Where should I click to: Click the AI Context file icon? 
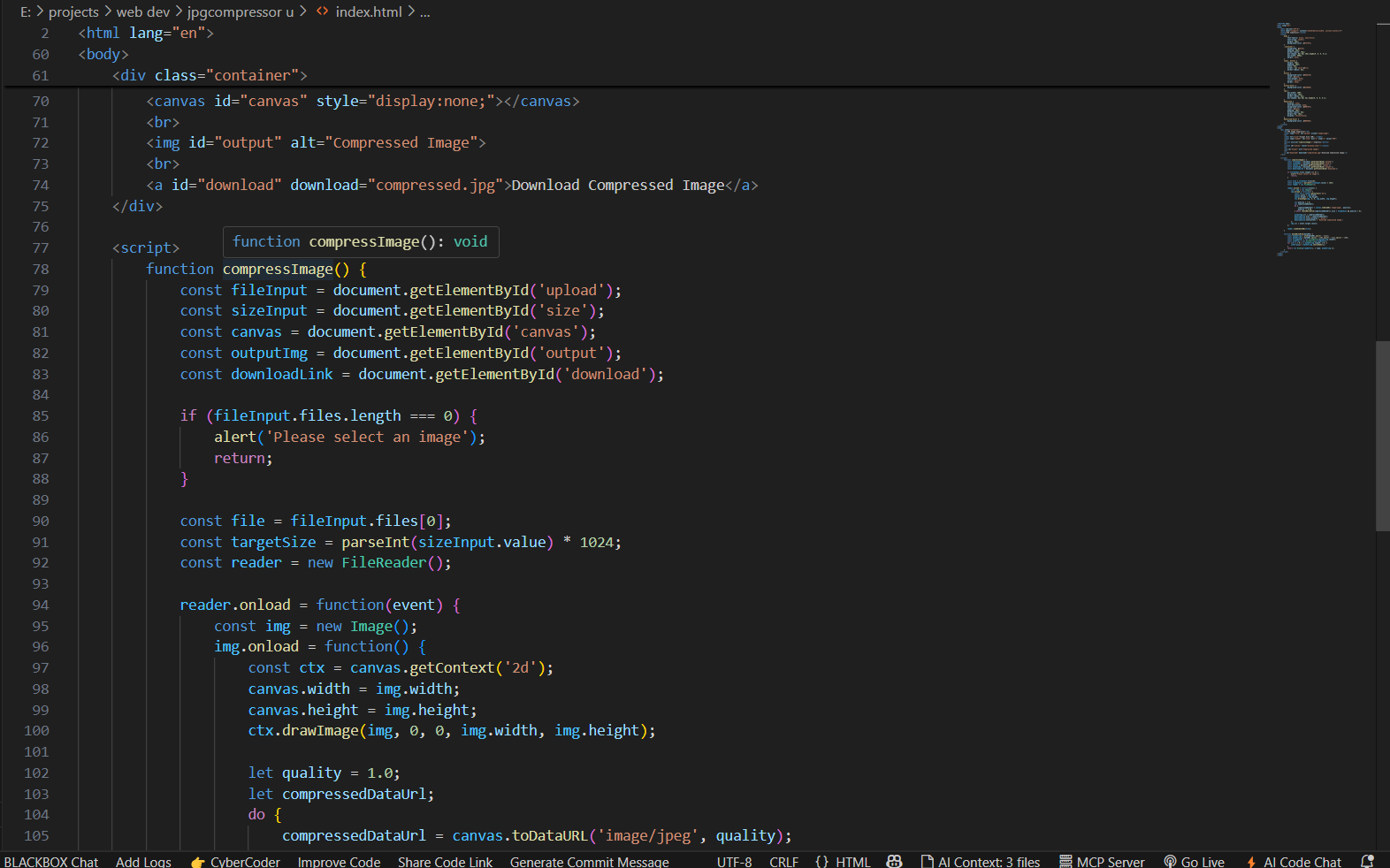(x=927, y=861)
